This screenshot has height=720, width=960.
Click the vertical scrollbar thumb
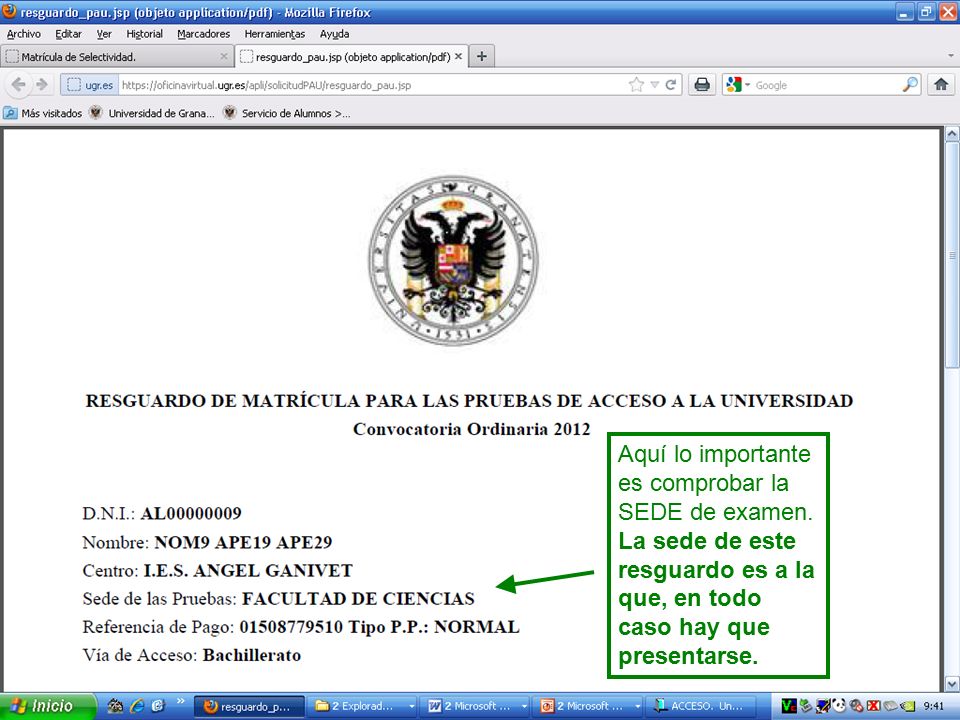(x=952, y=255)
